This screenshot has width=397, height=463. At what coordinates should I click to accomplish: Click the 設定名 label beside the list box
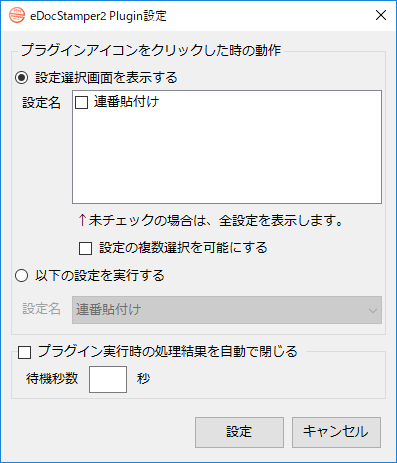(41, 103)
